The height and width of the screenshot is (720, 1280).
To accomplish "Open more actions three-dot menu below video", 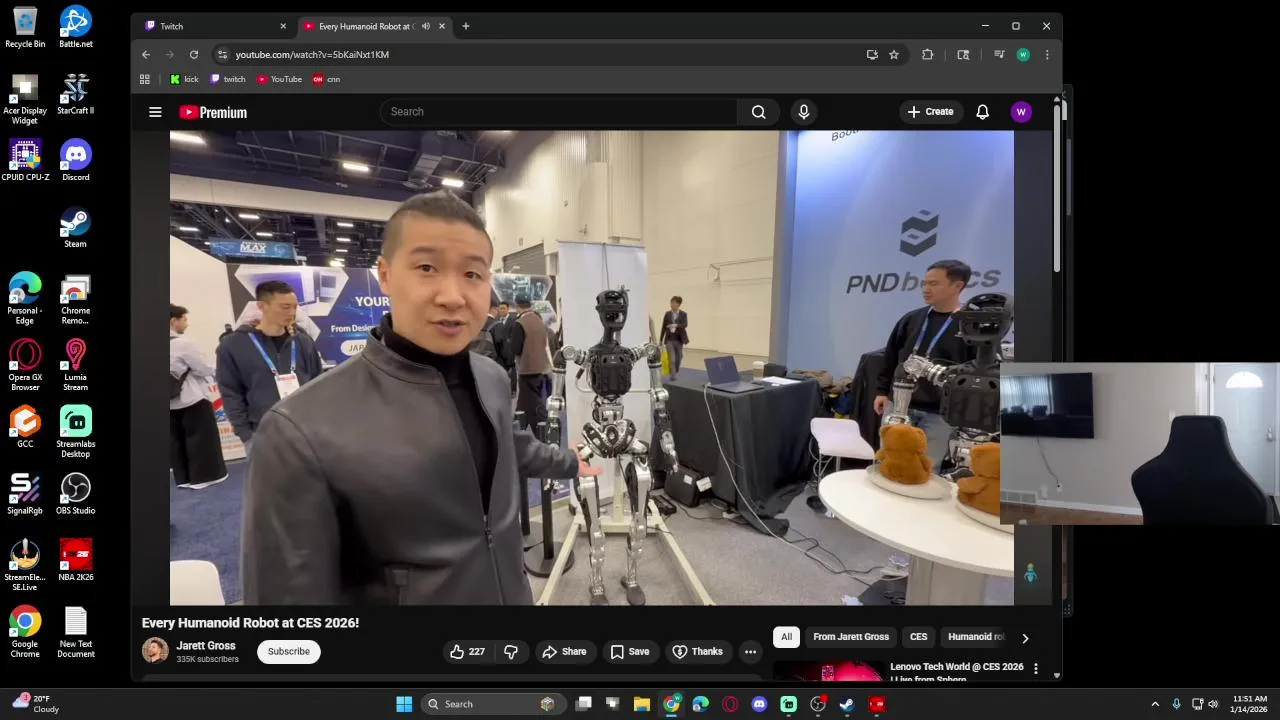I will [x=750, y=651].
